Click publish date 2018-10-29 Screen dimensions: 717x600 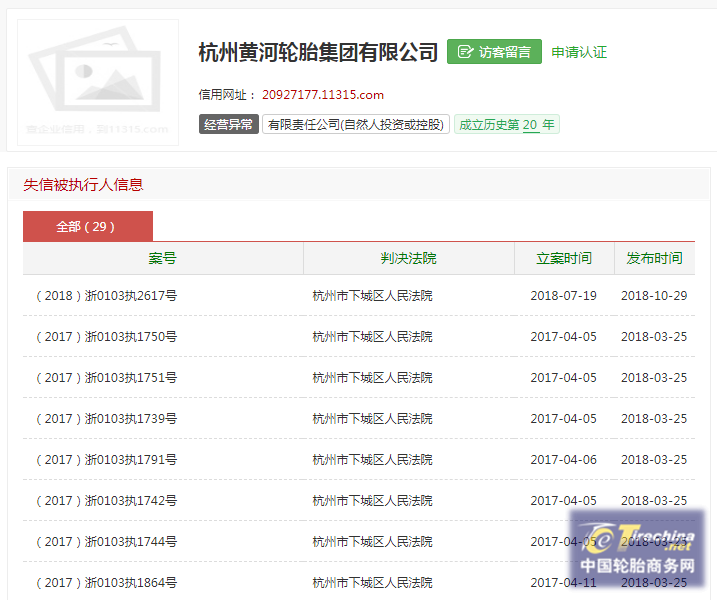pos(654,295)
